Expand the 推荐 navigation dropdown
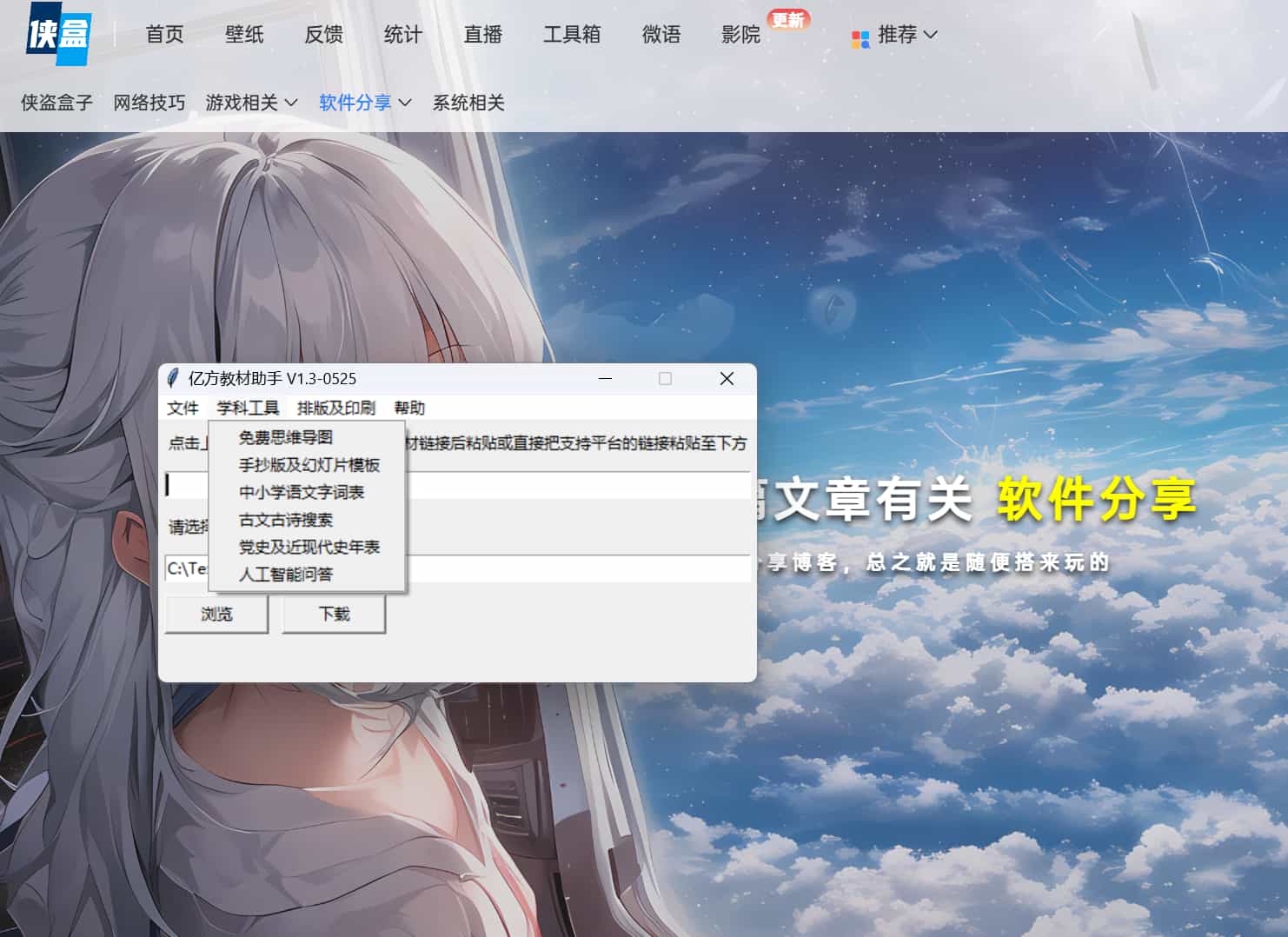1288x937 pixels. click(x=901, y=37)
